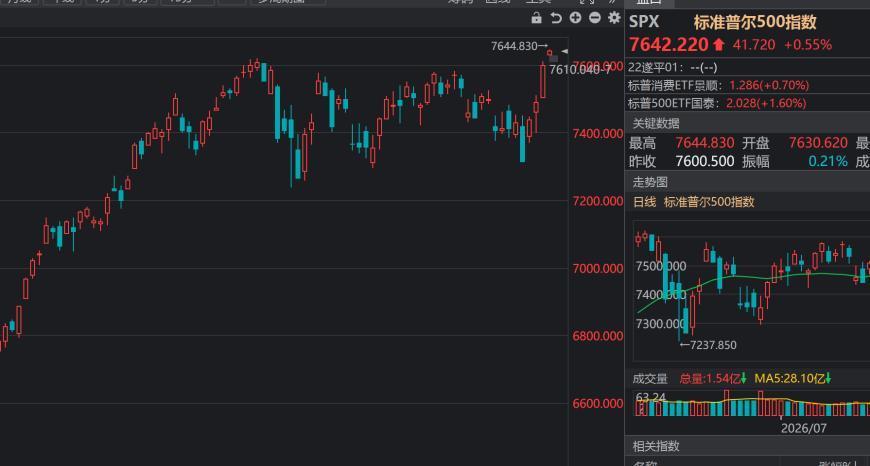Click the 7500.000 label in mini chart
870x466 pixels.
(x=661, y=266)
